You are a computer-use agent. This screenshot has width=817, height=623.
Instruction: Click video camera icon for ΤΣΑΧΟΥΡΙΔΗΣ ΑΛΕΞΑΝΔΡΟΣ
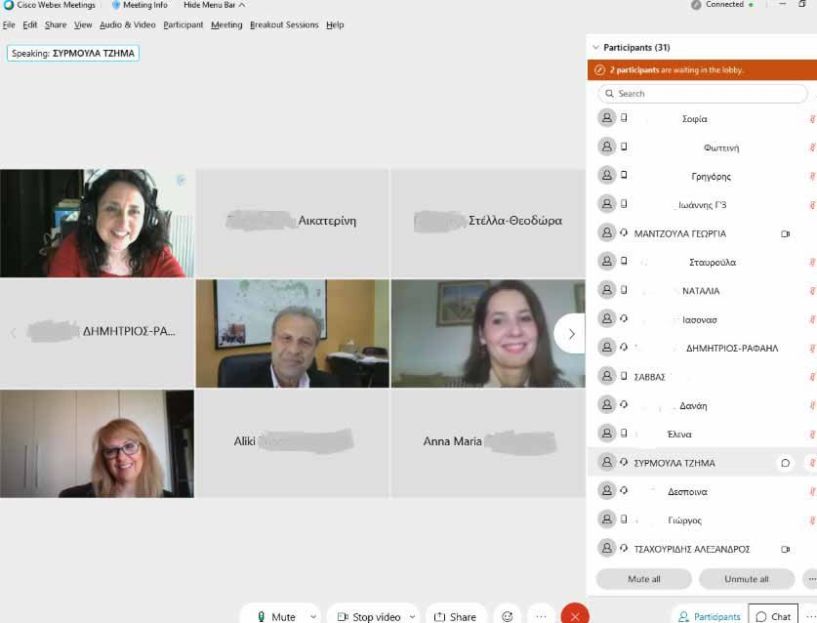[786, 549]
